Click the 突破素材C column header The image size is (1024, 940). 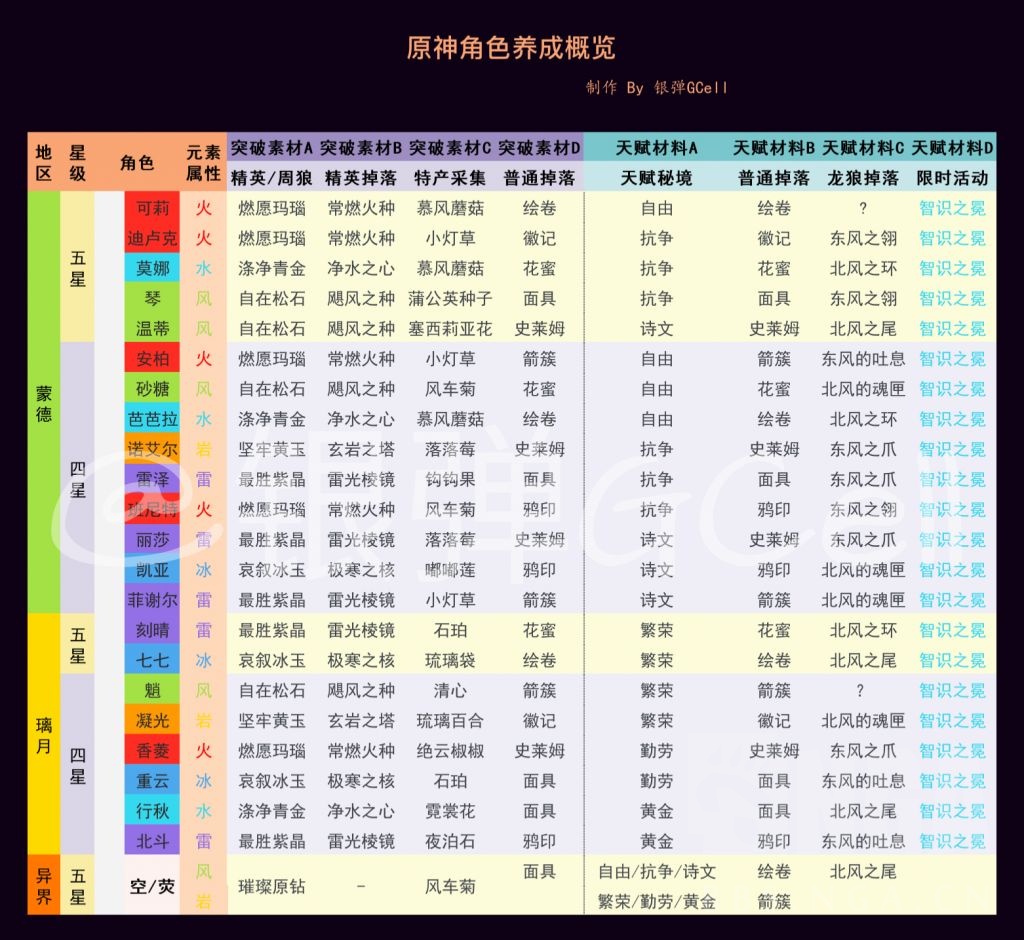(450, 148)
